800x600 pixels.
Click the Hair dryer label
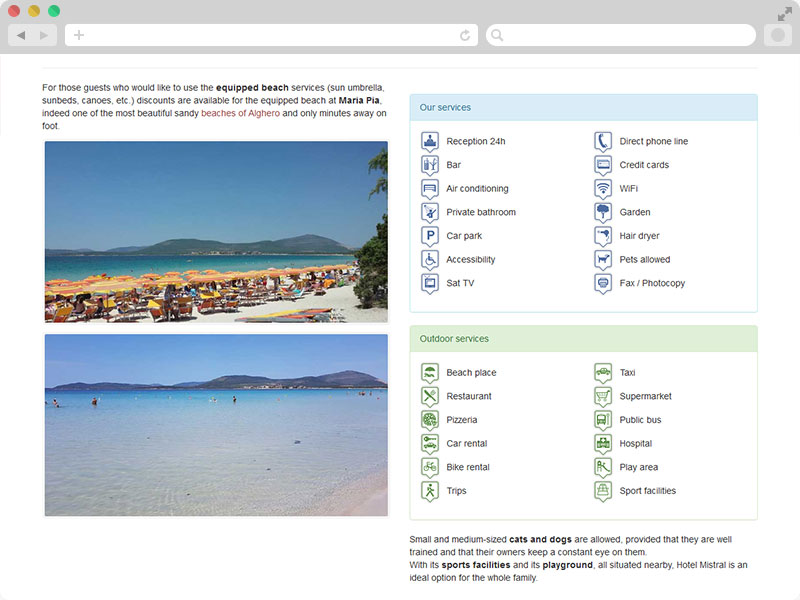point(639,236)
